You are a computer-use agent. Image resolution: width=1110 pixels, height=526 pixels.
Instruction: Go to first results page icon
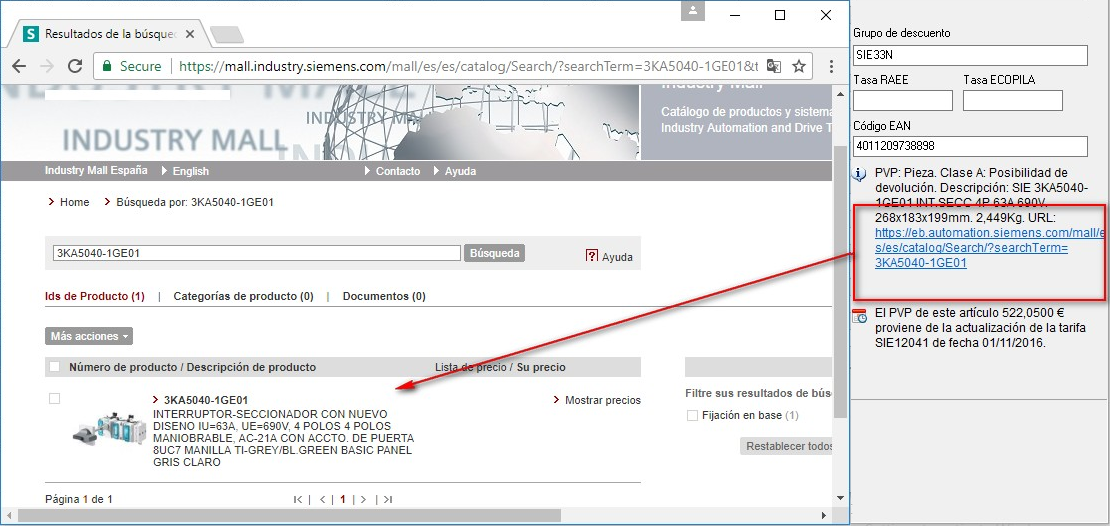tap(298, 500)
